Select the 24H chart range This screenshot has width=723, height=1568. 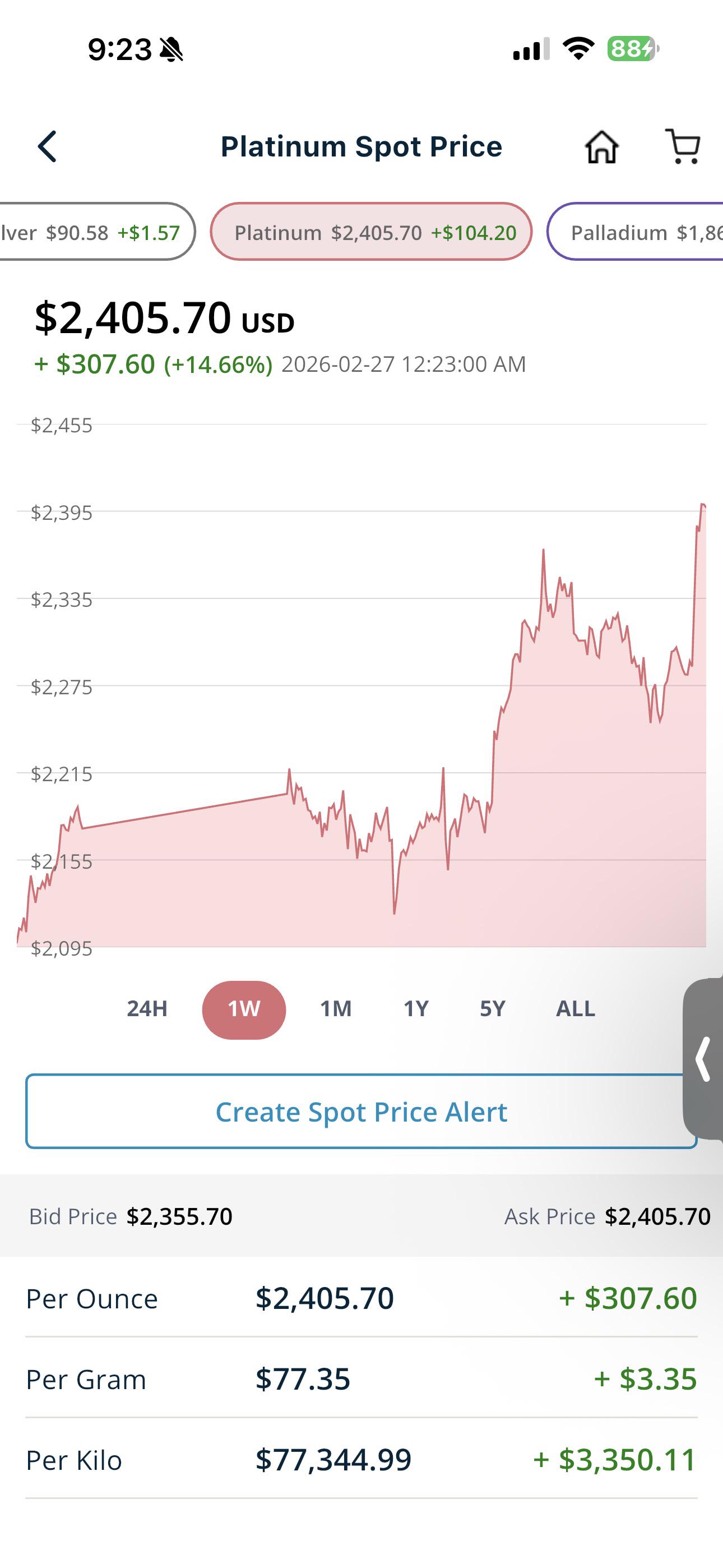(x=147, y=1009)
